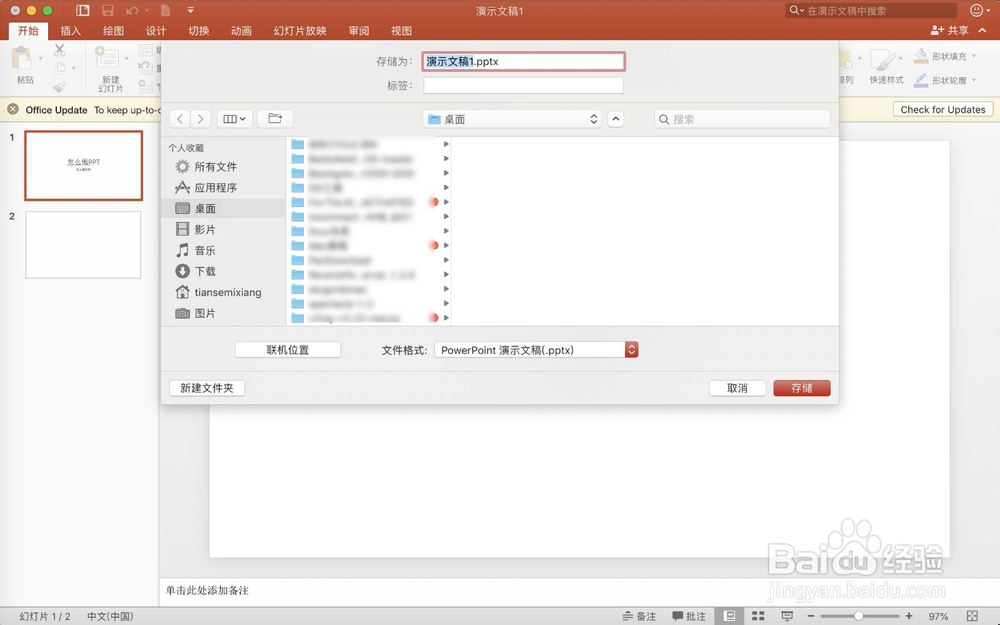Toggle the Notes (备注) pane

pos(640,616)
